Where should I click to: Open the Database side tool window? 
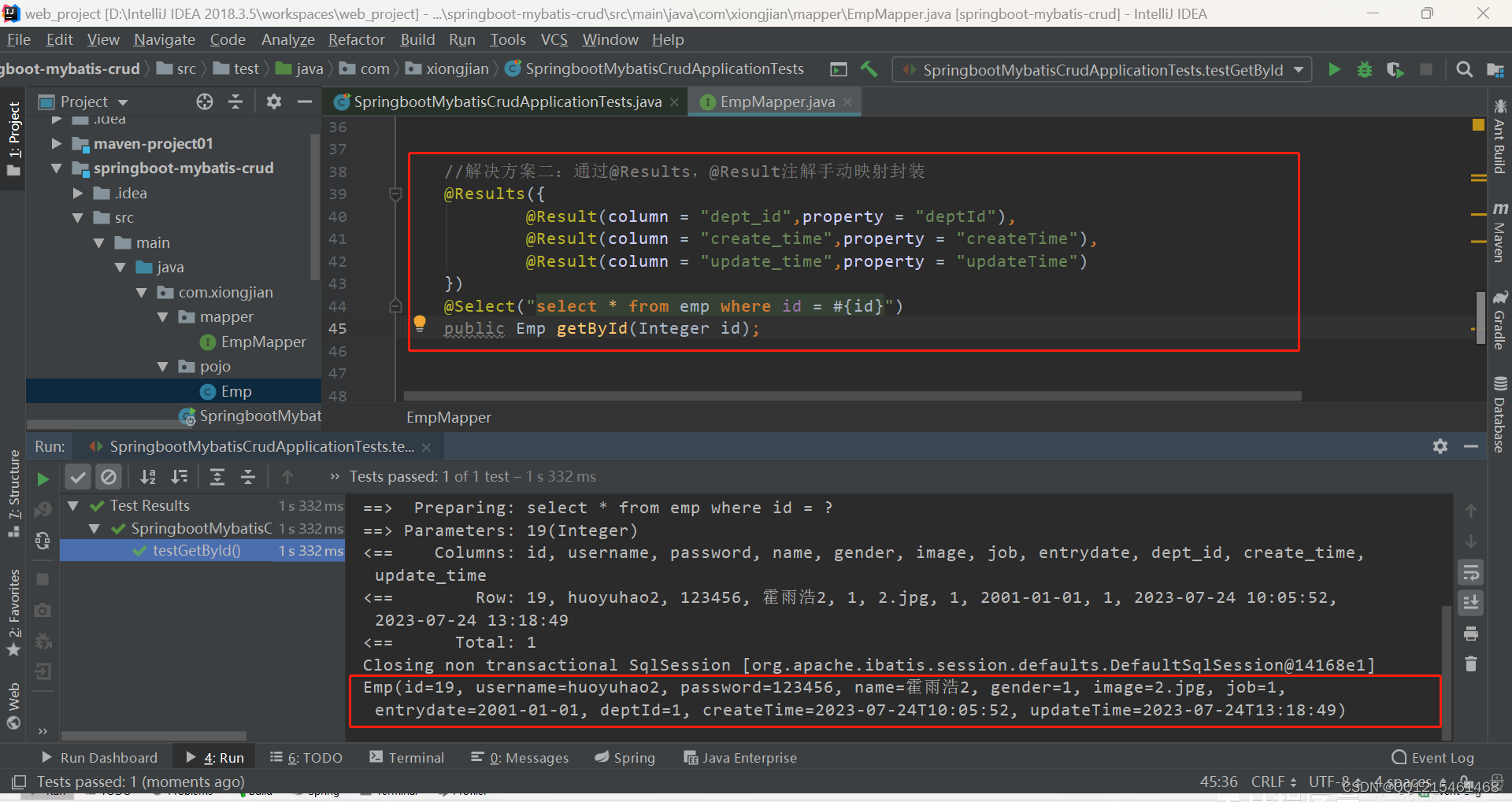pos(1499,414)
